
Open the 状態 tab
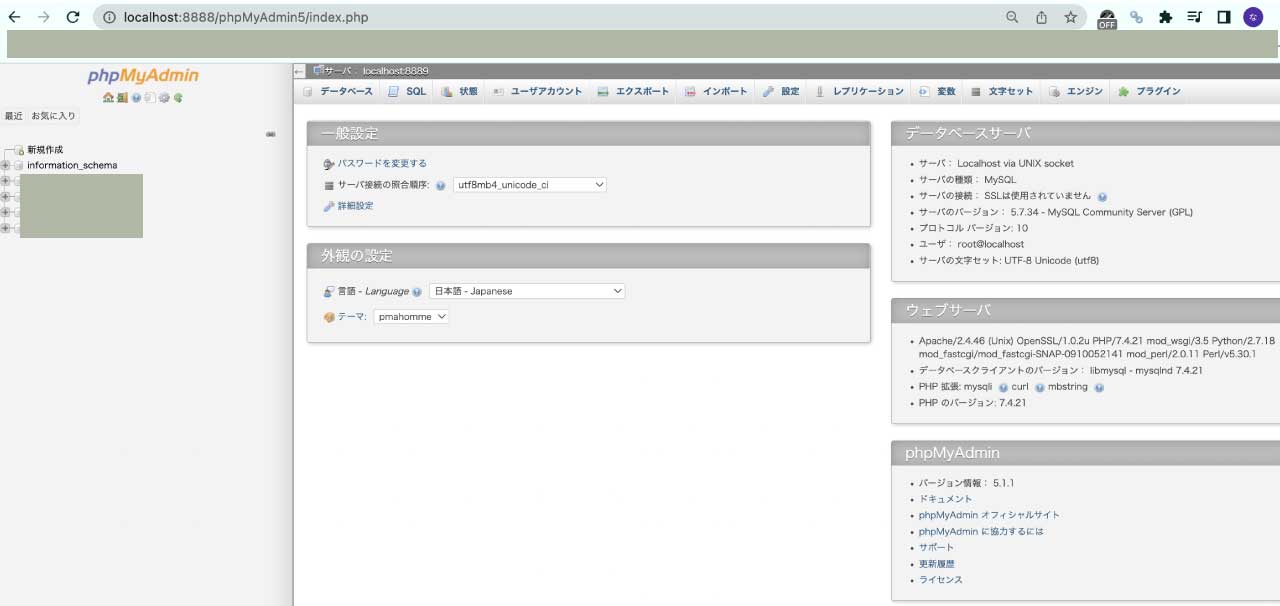[460, 91]
